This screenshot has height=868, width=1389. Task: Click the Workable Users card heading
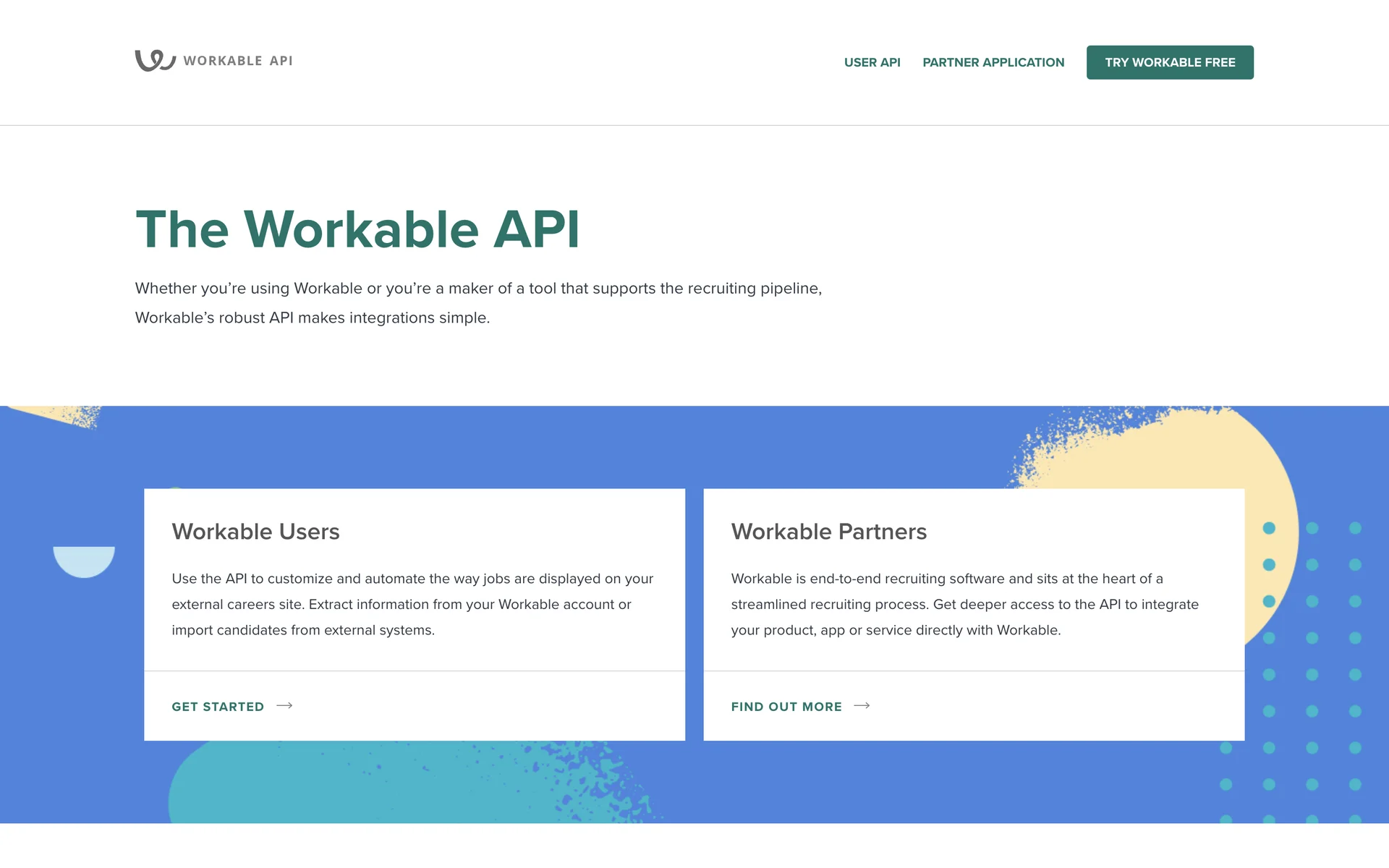(x=255, y=532)
